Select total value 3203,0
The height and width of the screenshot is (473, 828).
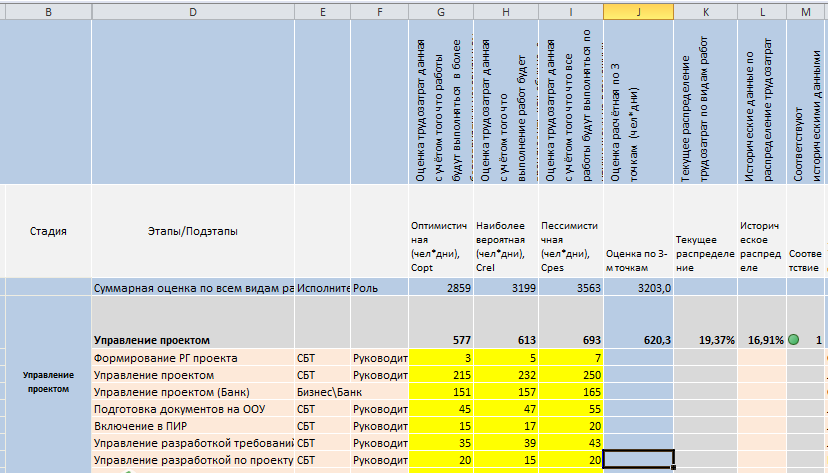(x=638, y=288)
